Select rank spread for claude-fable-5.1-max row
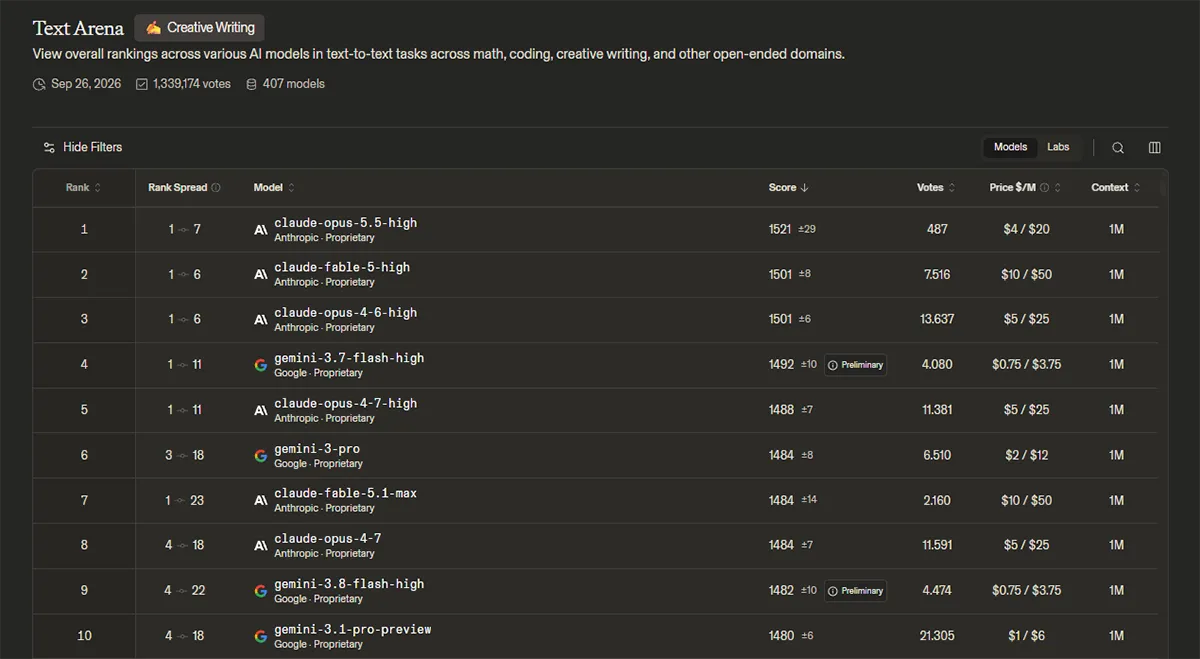Screen dimensions: 1200x659 184,501
